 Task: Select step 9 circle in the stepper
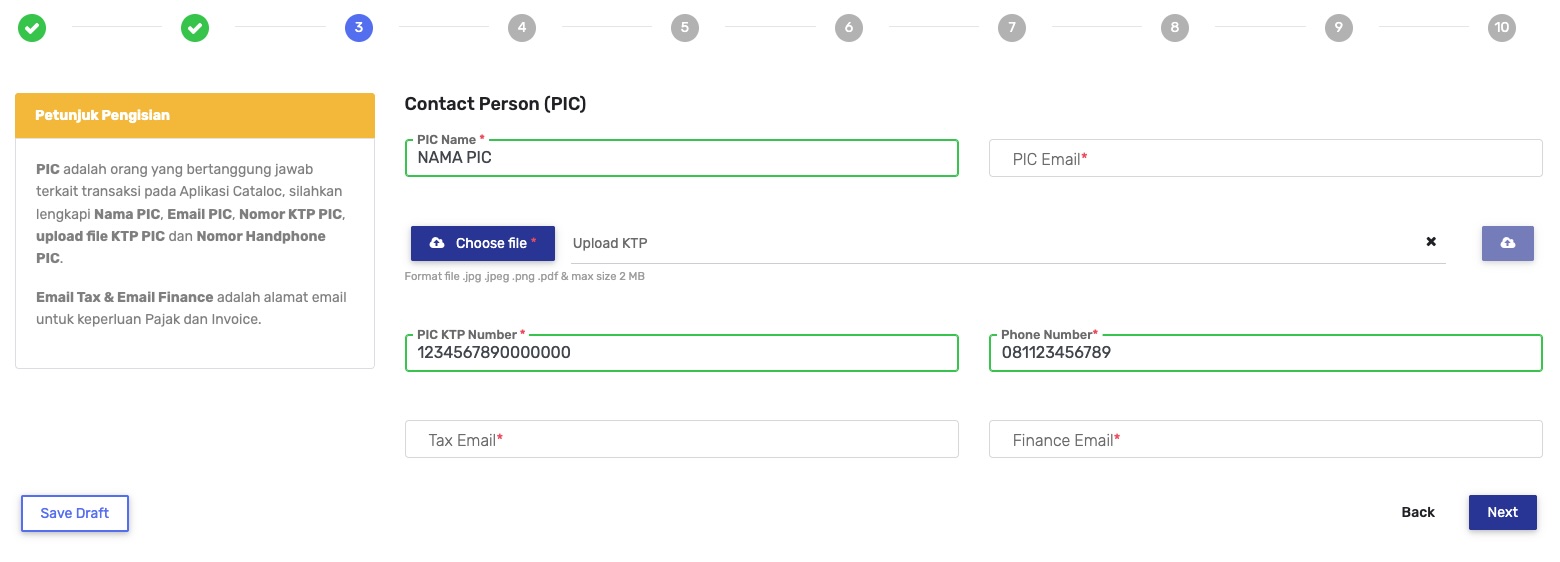tap(1338, 28)
